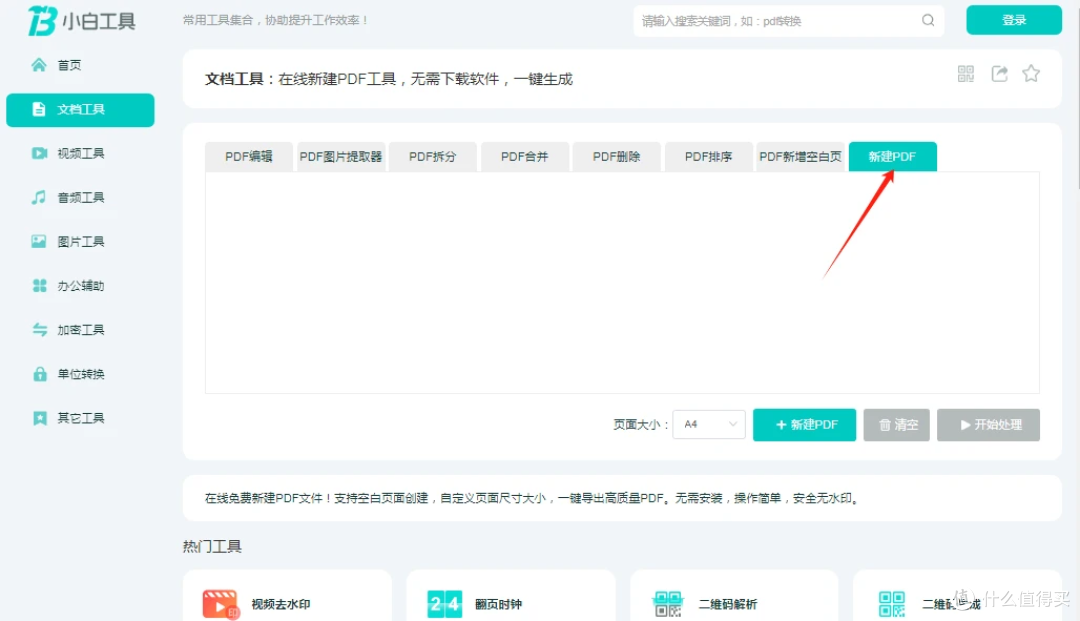The image size is (1080, 621).
Task: Open the 其它工具 bookmark icon
Action: coord(39,418)
